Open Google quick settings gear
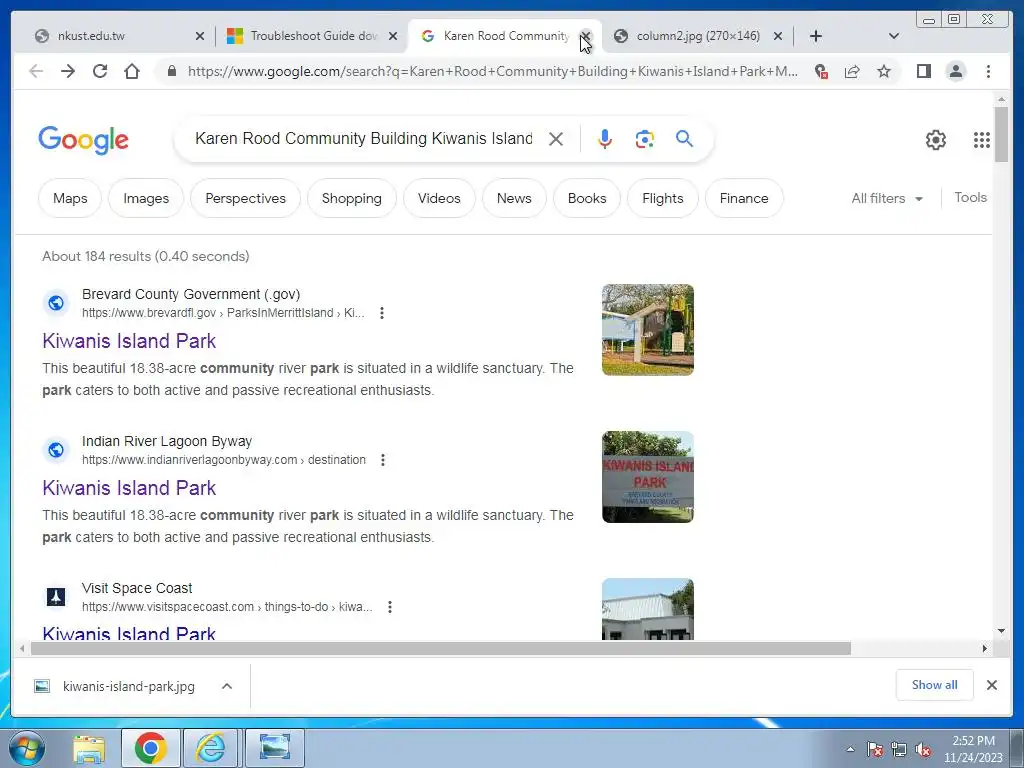The image size is (1024, 768). (x=936, y=140)
